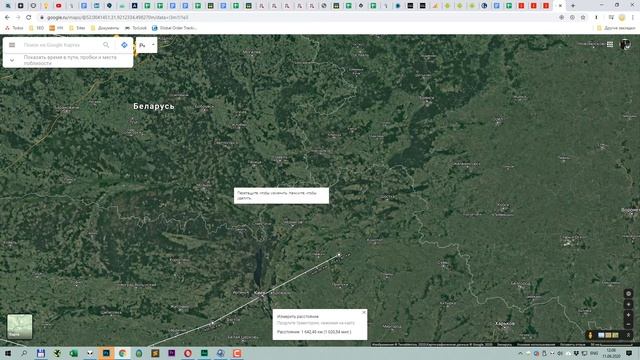The height and width of the screenshot is (360, 640).
Task: Open the Chrome profile avatar in toolbar
Action: click(622, 18)
